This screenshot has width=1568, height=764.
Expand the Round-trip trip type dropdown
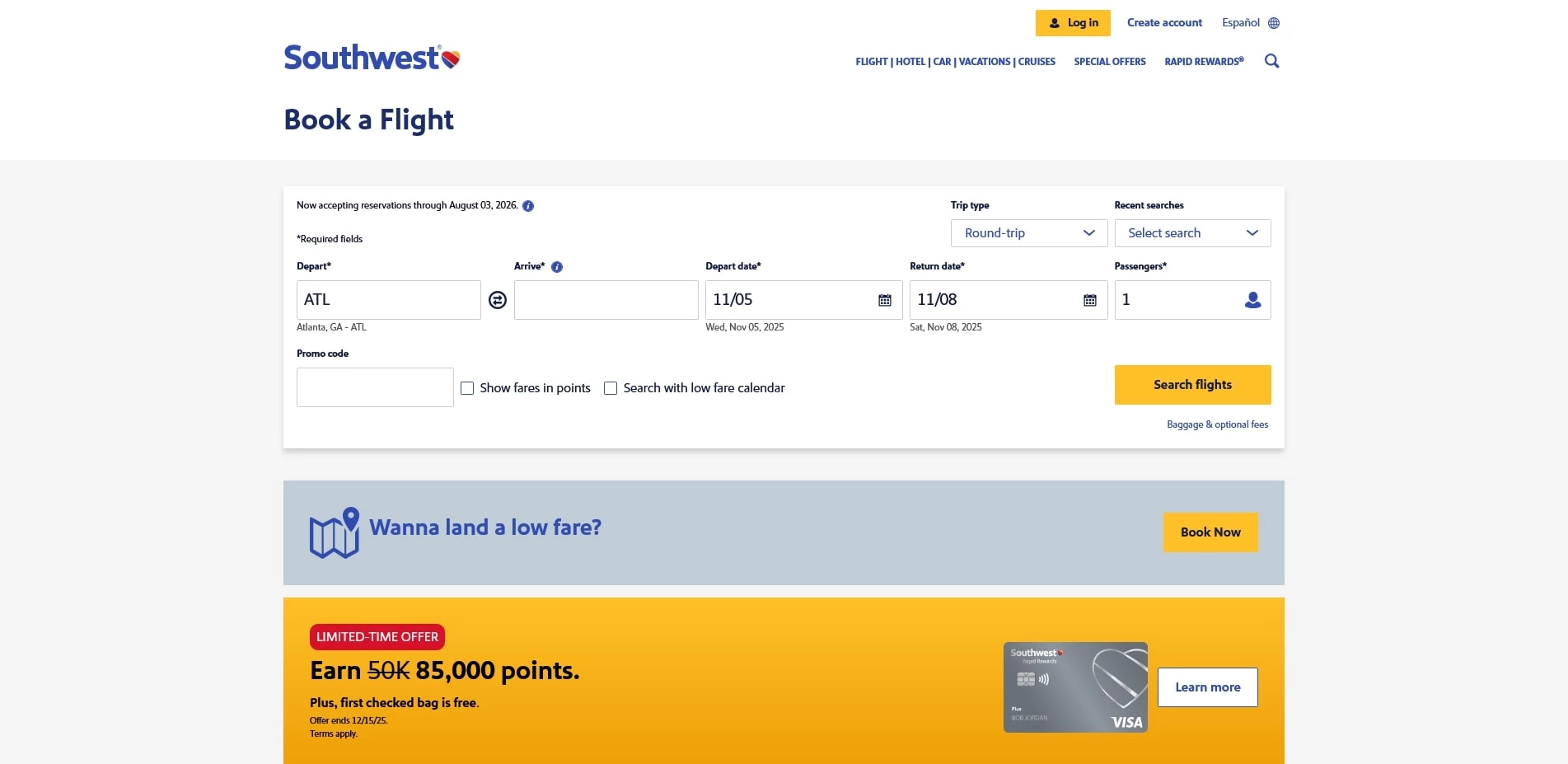1029,233
